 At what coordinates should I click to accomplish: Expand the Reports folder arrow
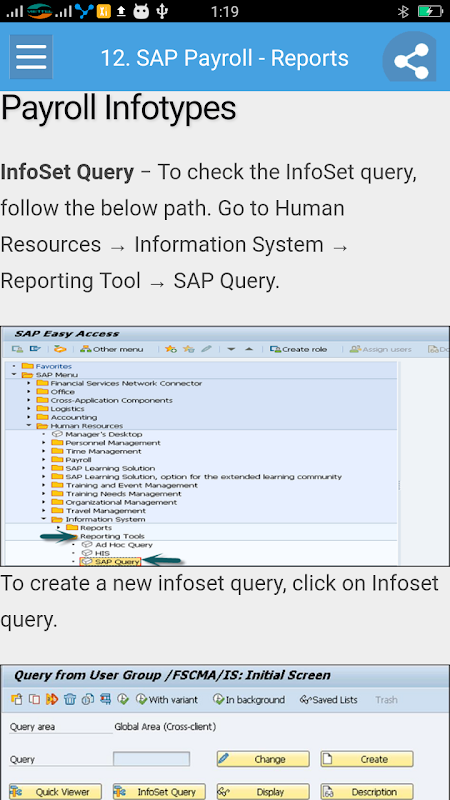tap(60, 528)
